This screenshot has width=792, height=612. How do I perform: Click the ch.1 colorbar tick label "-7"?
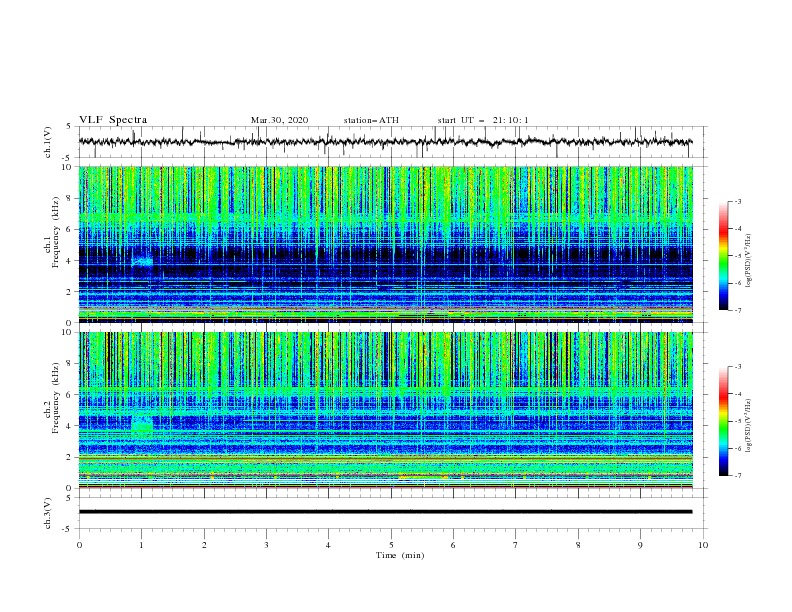tap(737, 310)
